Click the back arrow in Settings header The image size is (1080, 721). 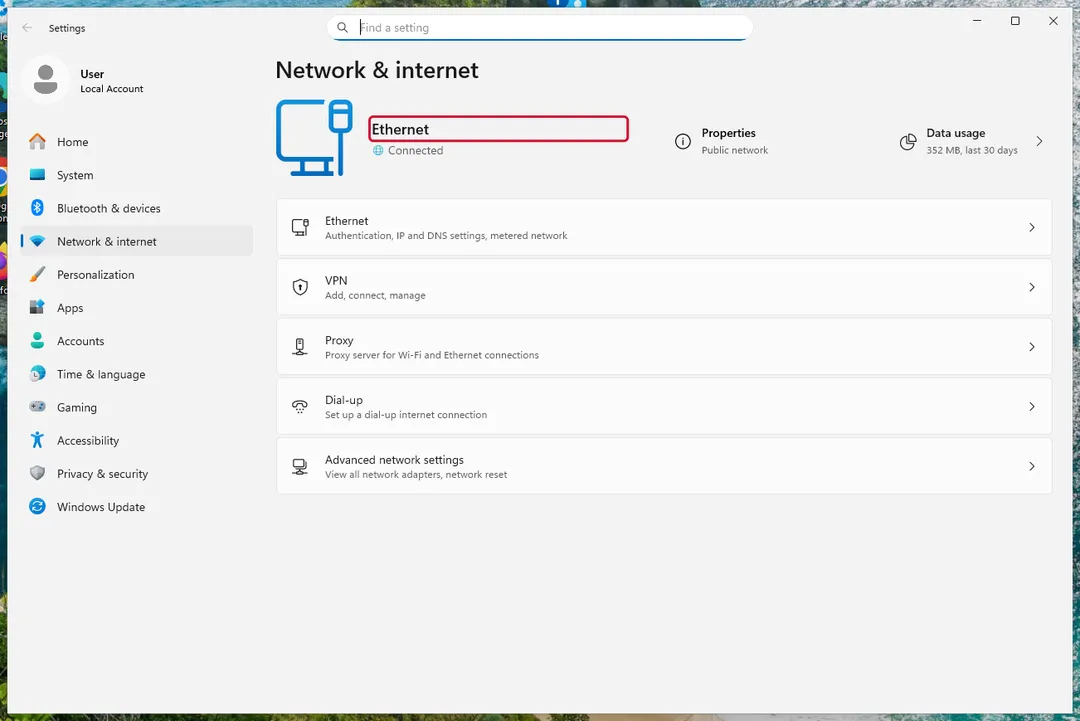tap(27, 28)
